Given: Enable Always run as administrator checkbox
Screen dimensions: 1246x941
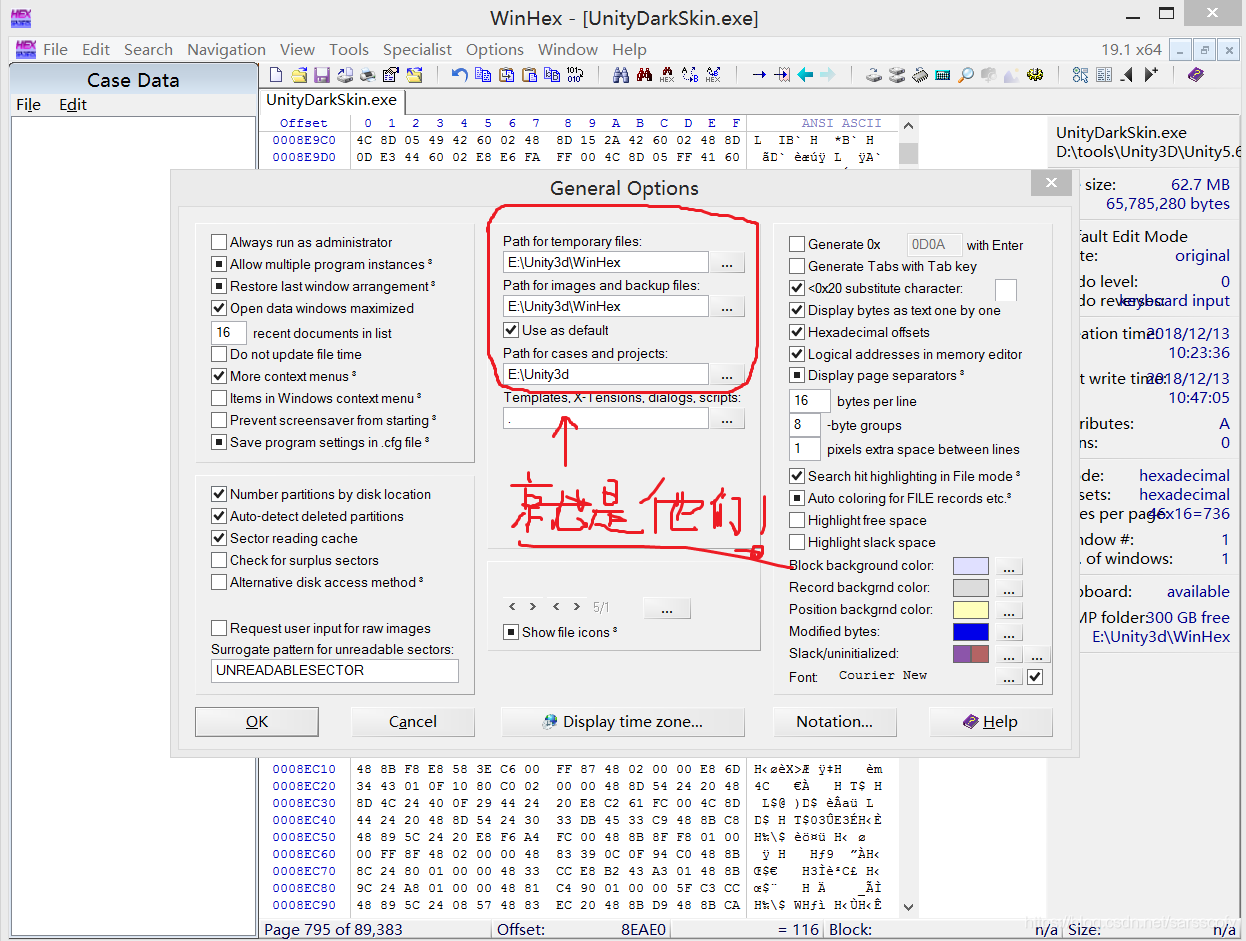Looking at the screenshot, I should point(219,242).
